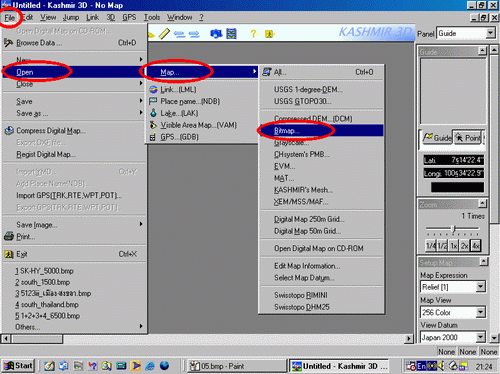Choose Bitmap from the Map submenu
Viewport: 500px width, 374px height.
pyautogui.click(x=321, y=131)
